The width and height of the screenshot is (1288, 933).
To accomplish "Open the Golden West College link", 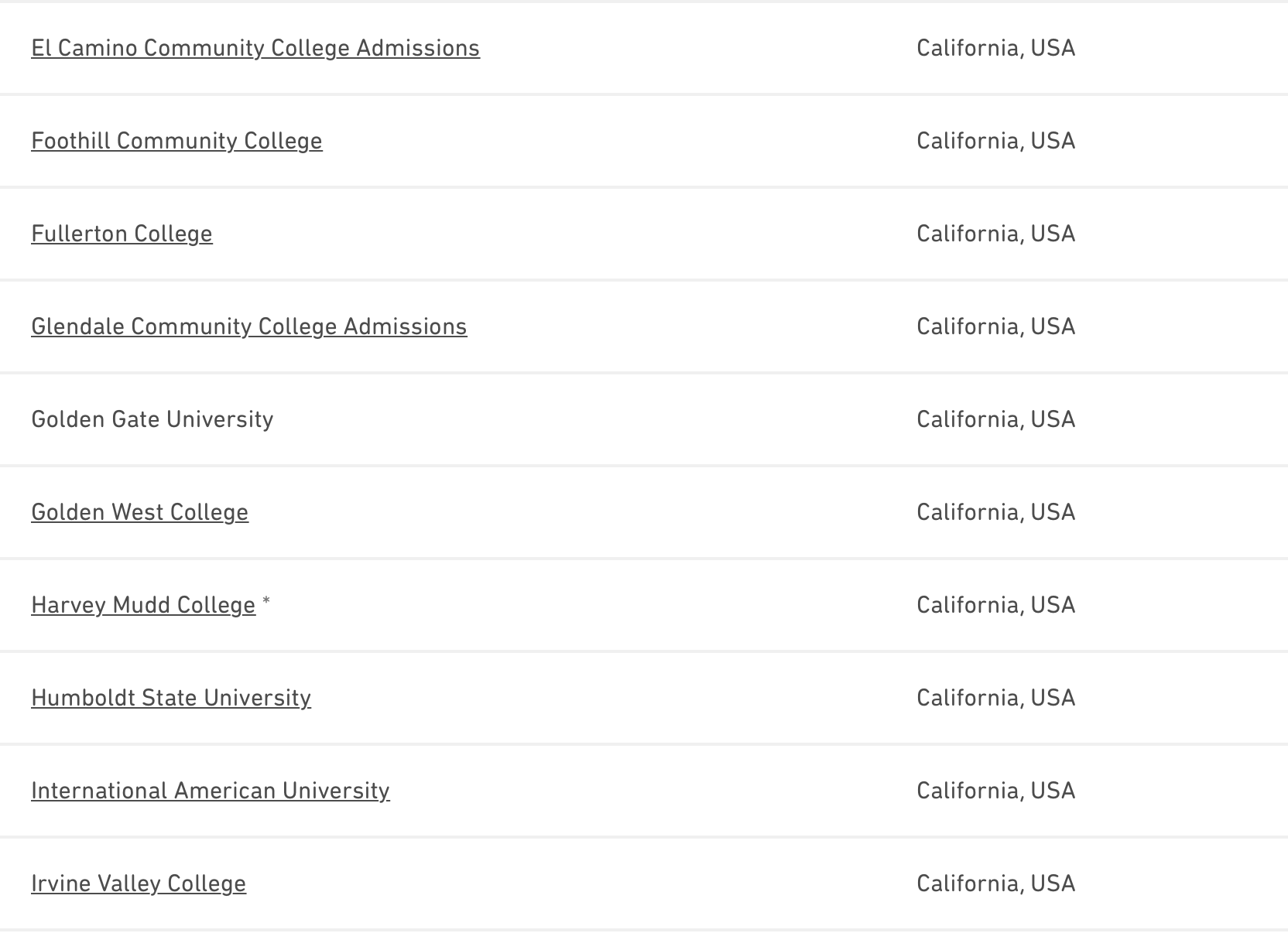I will click(x=139, y=512).
